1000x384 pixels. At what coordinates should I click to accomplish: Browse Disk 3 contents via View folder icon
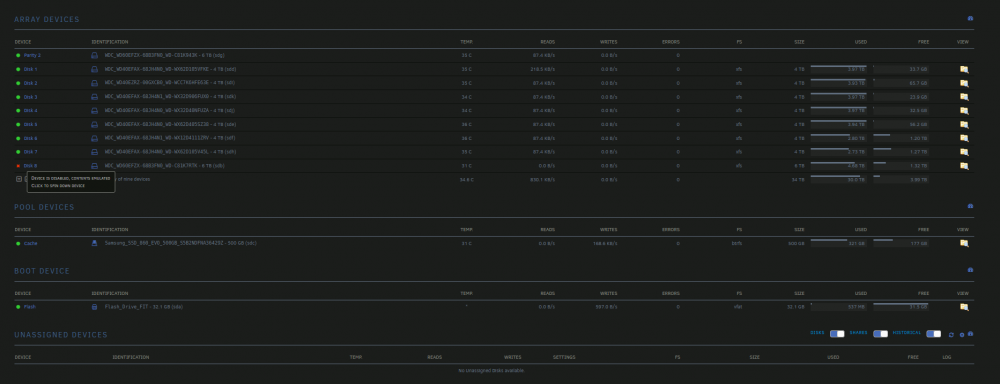pyautogui.click(x=964, y=97)
